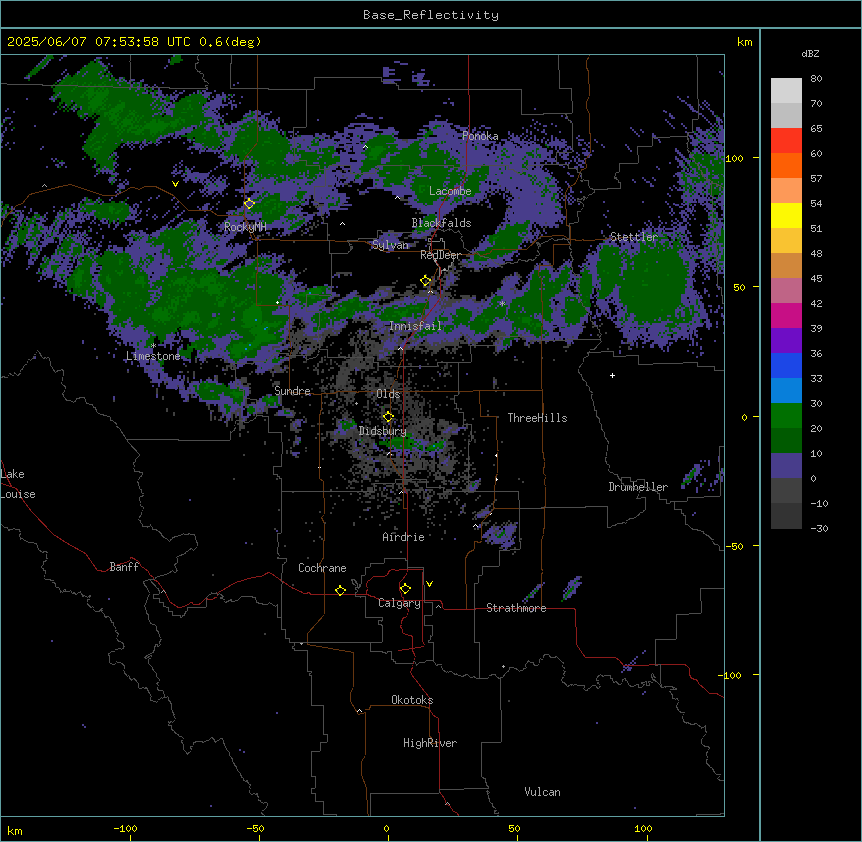This screenshot has height=842, width=862.
Task: Click the light blue 30-33 dBZ swatch
Action: coord(786,391)
